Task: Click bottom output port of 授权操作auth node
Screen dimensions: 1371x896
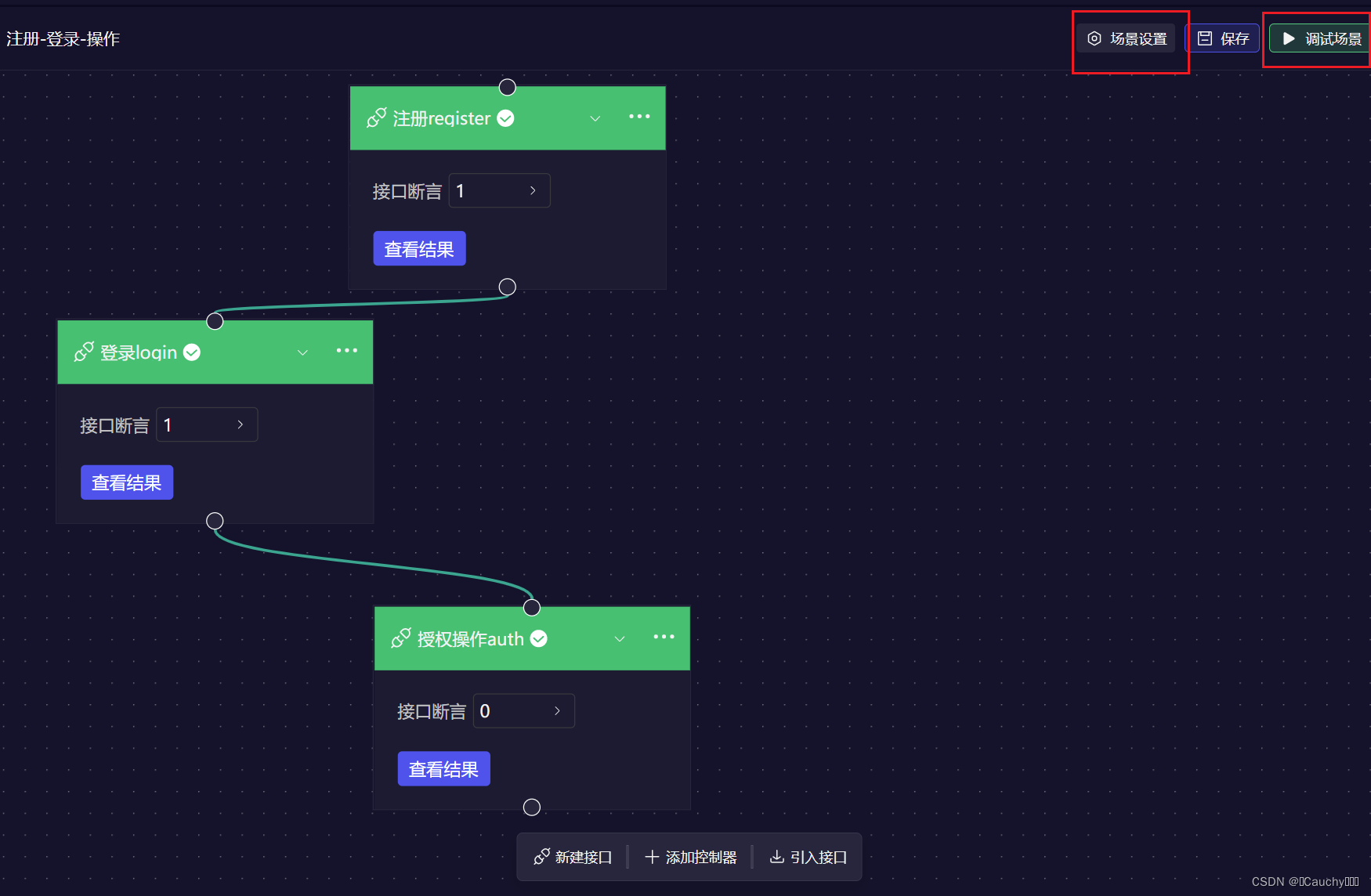Action: tap(532, 807)
